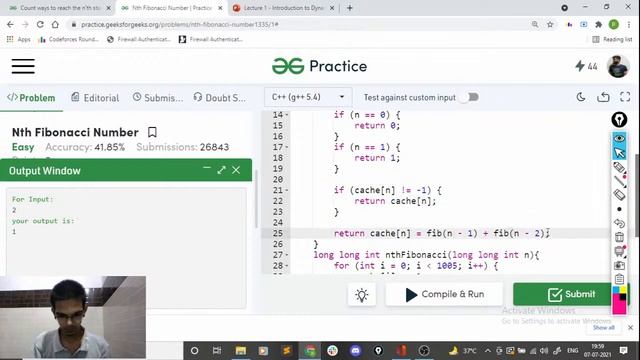This screenshot has height=360, width=640.
Task: Choose the brush size dot
Action: coord(619,209)
